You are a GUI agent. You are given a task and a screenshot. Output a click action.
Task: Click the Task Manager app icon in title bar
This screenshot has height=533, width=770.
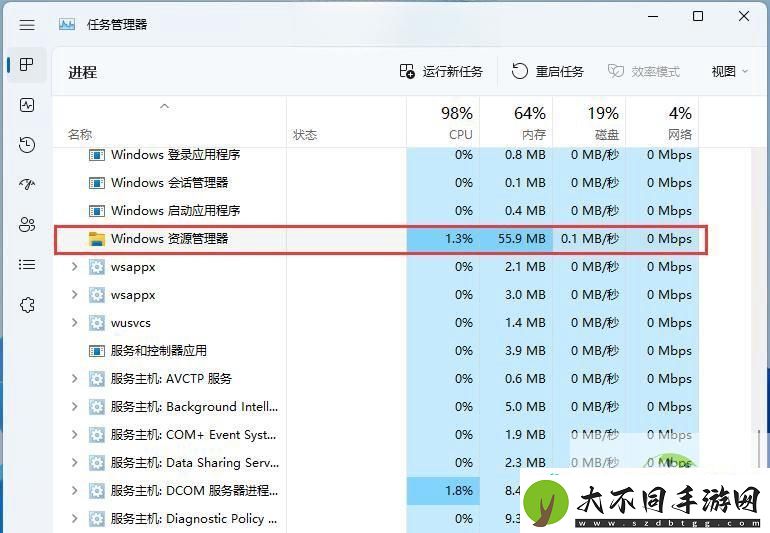point(67,24)
